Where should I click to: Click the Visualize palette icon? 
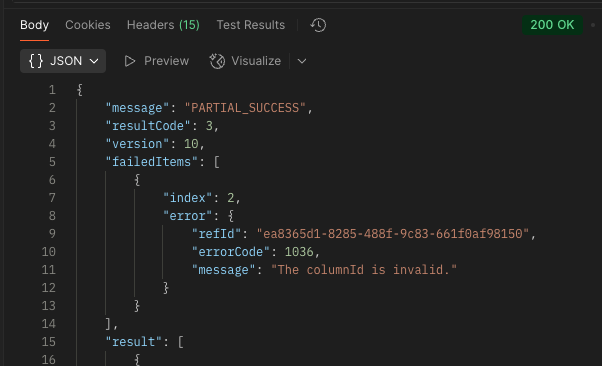pyautogui.click(x=217, y=61)
